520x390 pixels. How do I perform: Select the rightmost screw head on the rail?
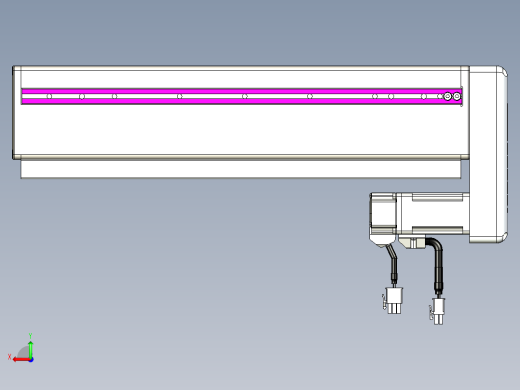457,97
